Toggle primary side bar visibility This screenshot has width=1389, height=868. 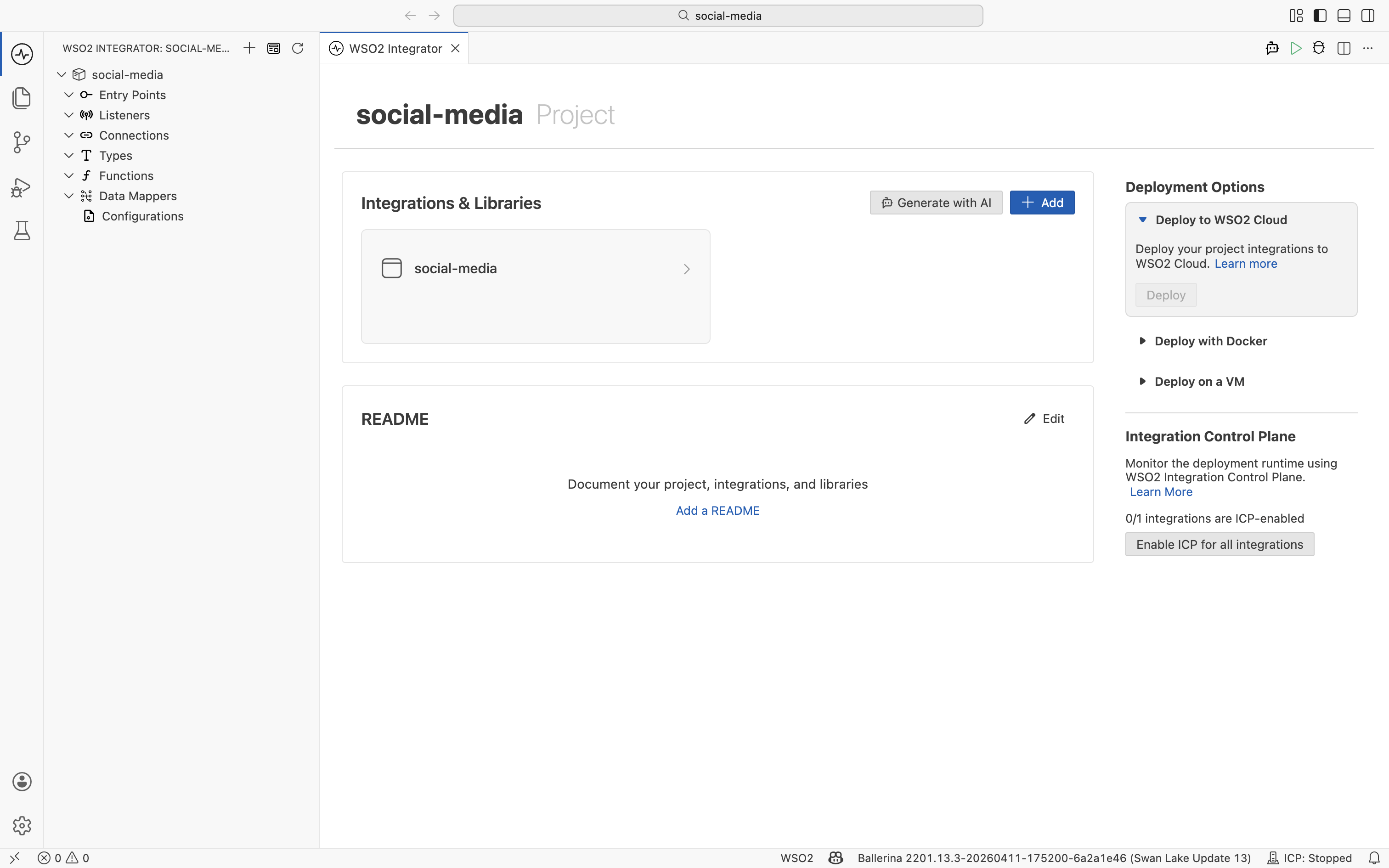pos(1320,16)
